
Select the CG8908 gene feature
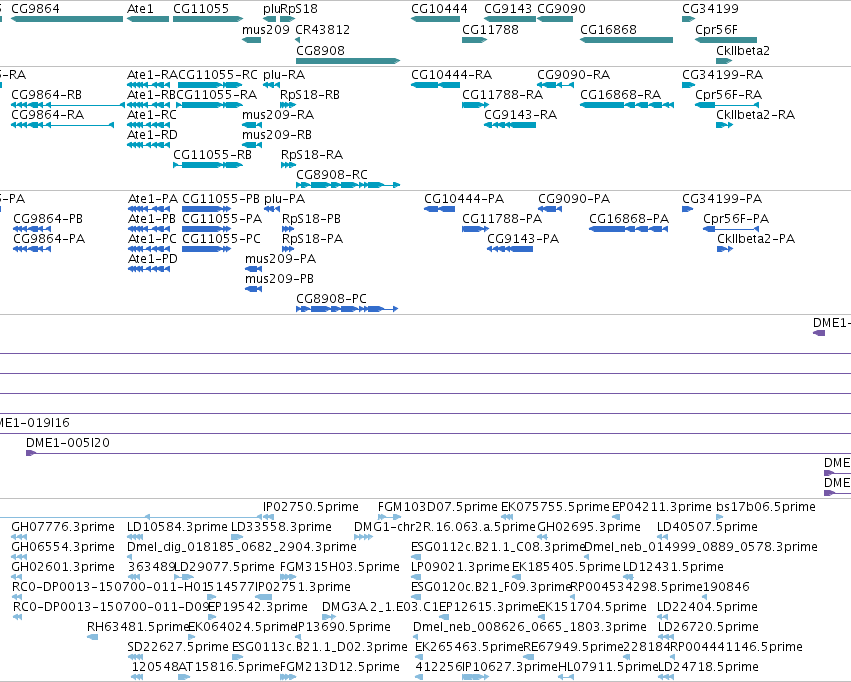click(x=348, y=61)
